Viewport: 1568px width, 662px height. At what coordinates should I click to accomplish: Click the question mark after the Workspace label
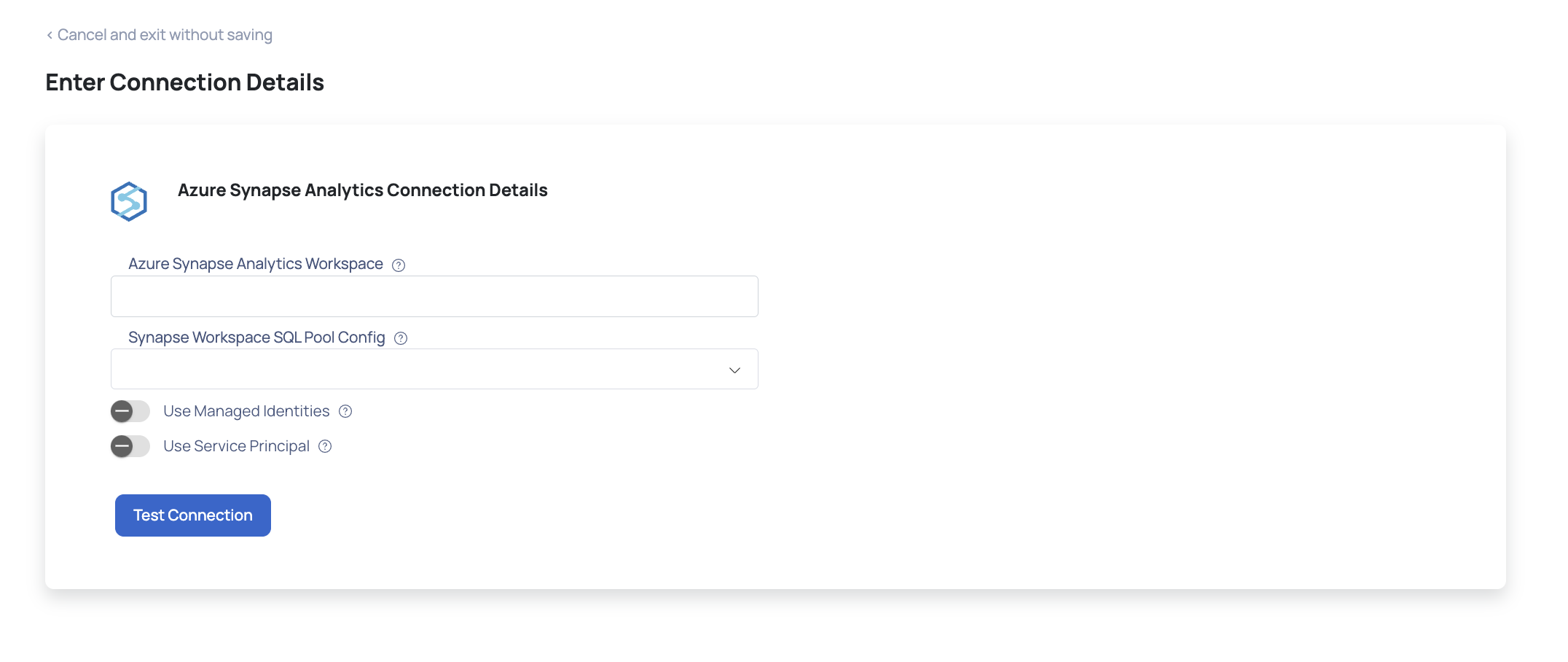[x=398, y=265]
